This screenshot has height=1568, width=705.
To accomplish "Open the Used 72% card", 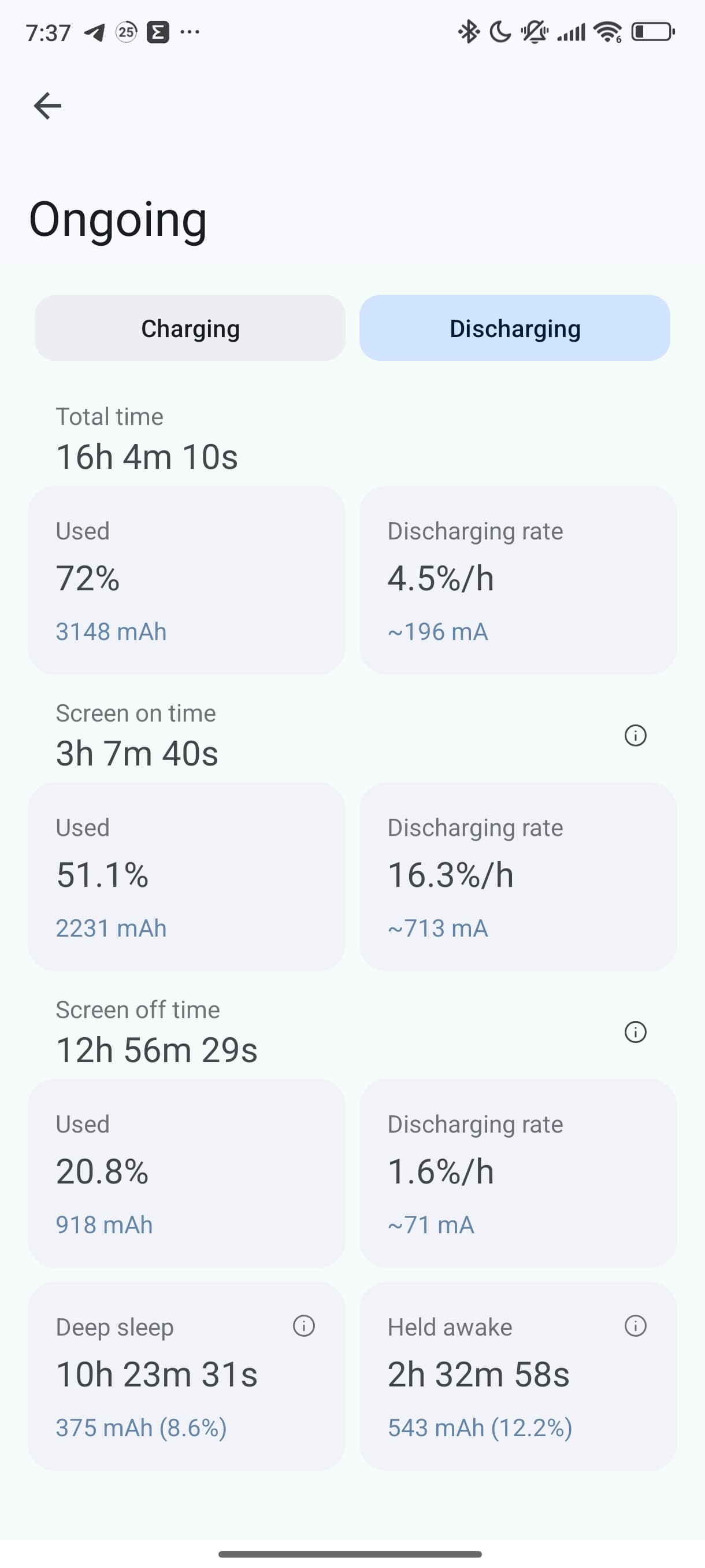I will (186, 580).
